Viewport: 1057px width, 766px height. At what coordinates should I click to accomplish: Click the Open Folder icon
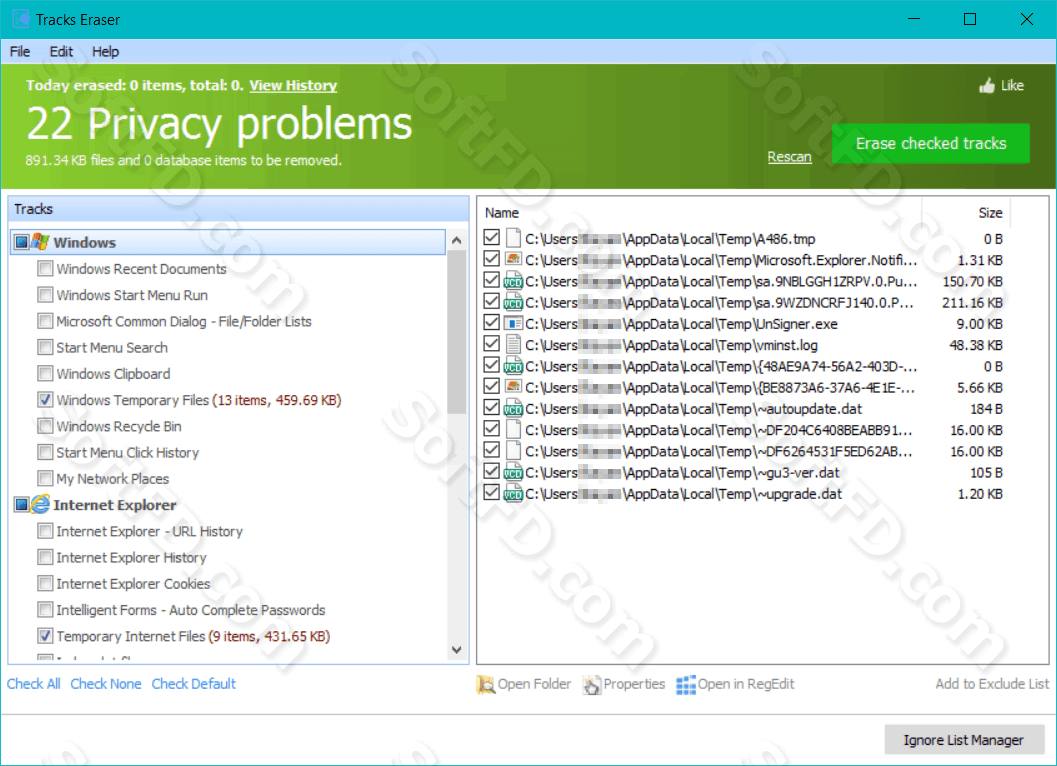(485, 684)
